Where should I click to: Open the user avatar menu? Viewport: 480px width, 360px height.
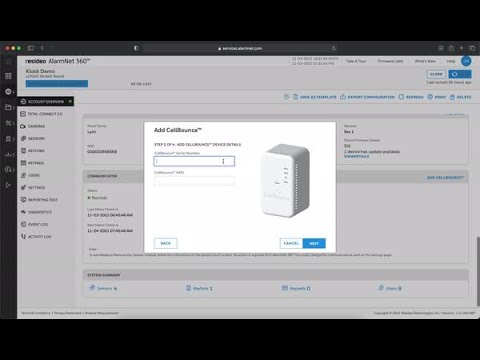(466, 61)
